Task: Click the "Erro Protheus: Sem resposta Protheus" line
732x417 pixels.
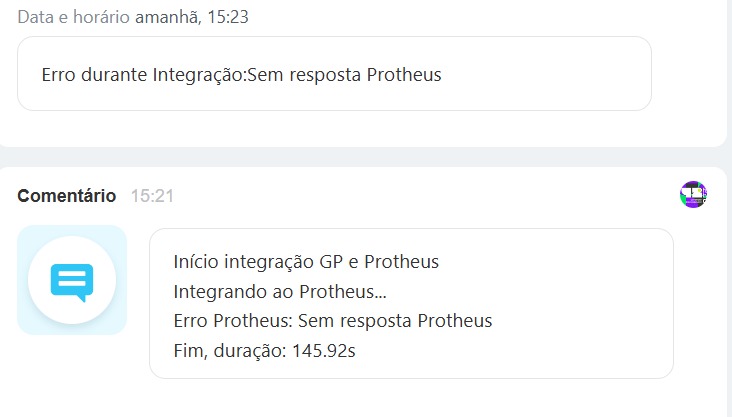Action: click(x=332, y=321)
